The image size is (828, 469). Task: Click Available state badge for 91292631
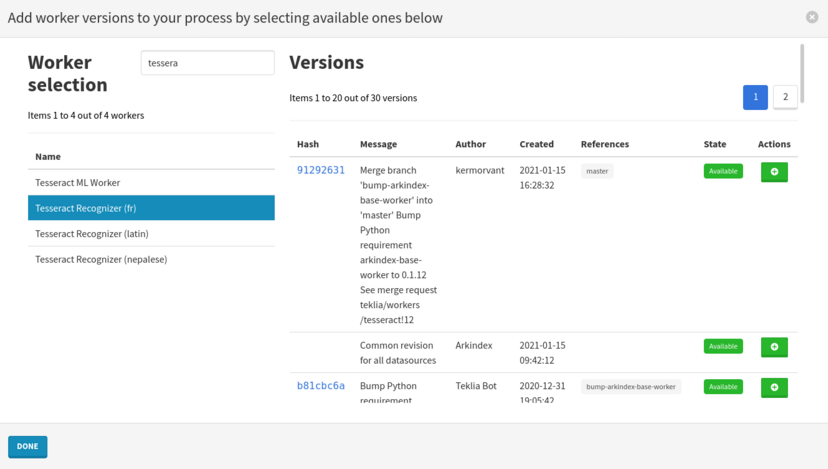point(723,171)
